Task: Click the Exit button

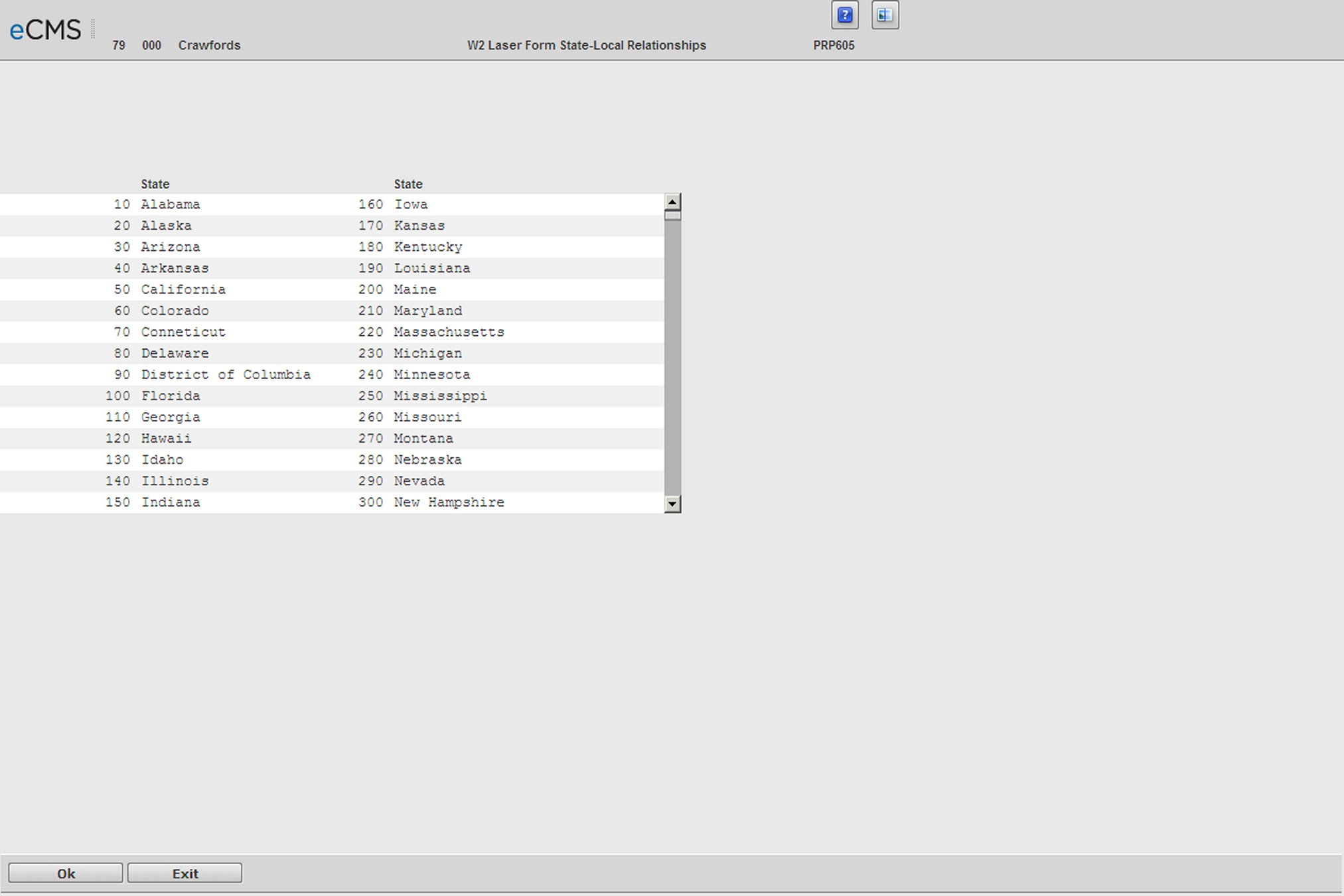Action: click(185, 873)
